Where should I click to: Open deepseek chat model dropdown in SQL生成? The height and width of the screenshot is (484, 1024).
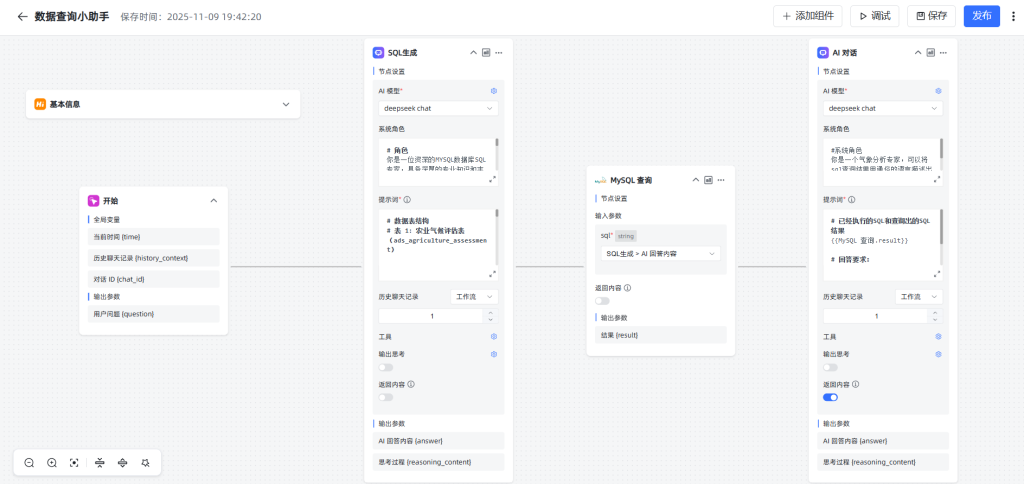[x=438, y=108]
